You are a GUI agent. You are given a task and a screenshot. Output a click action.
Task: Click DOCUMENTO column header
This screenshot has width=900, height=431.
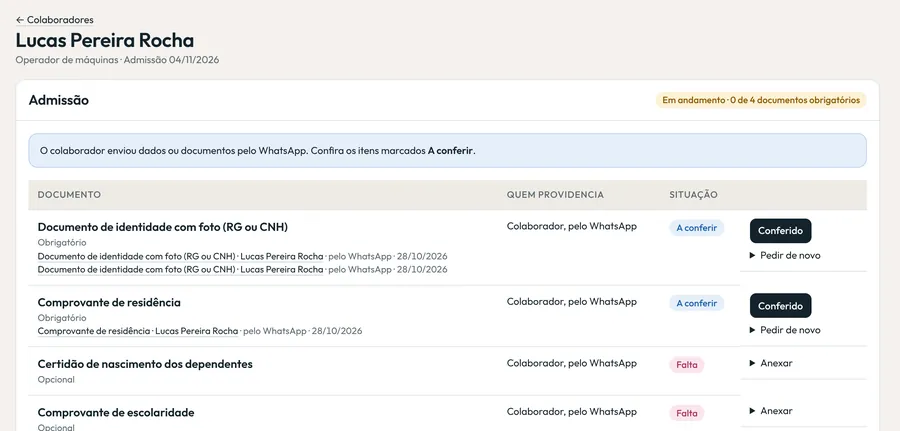click(x=69, y=195)
